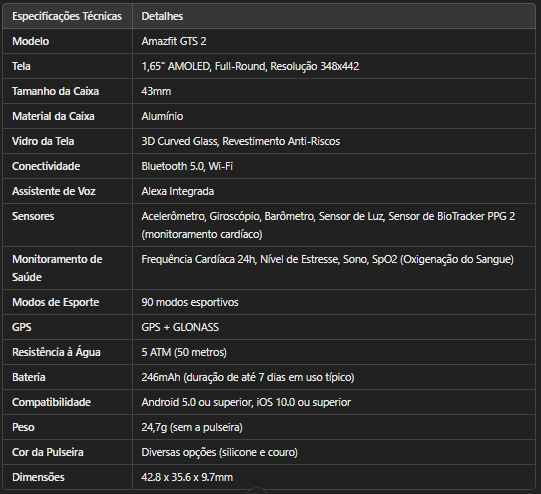Select the '42.8 x 35.6 x 9.7mm' dimensions value

[x=187, y=477]
